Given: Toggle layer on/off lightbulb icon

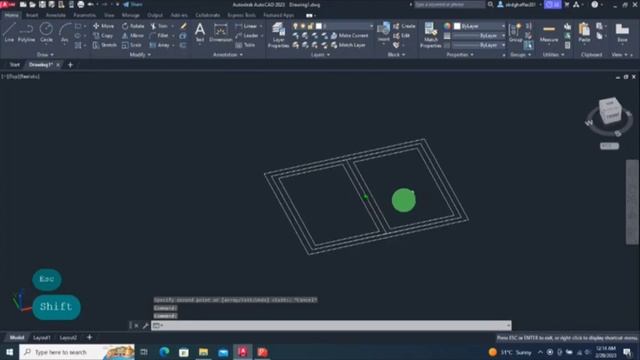Looking at the screenshot, I should (295, 26).
